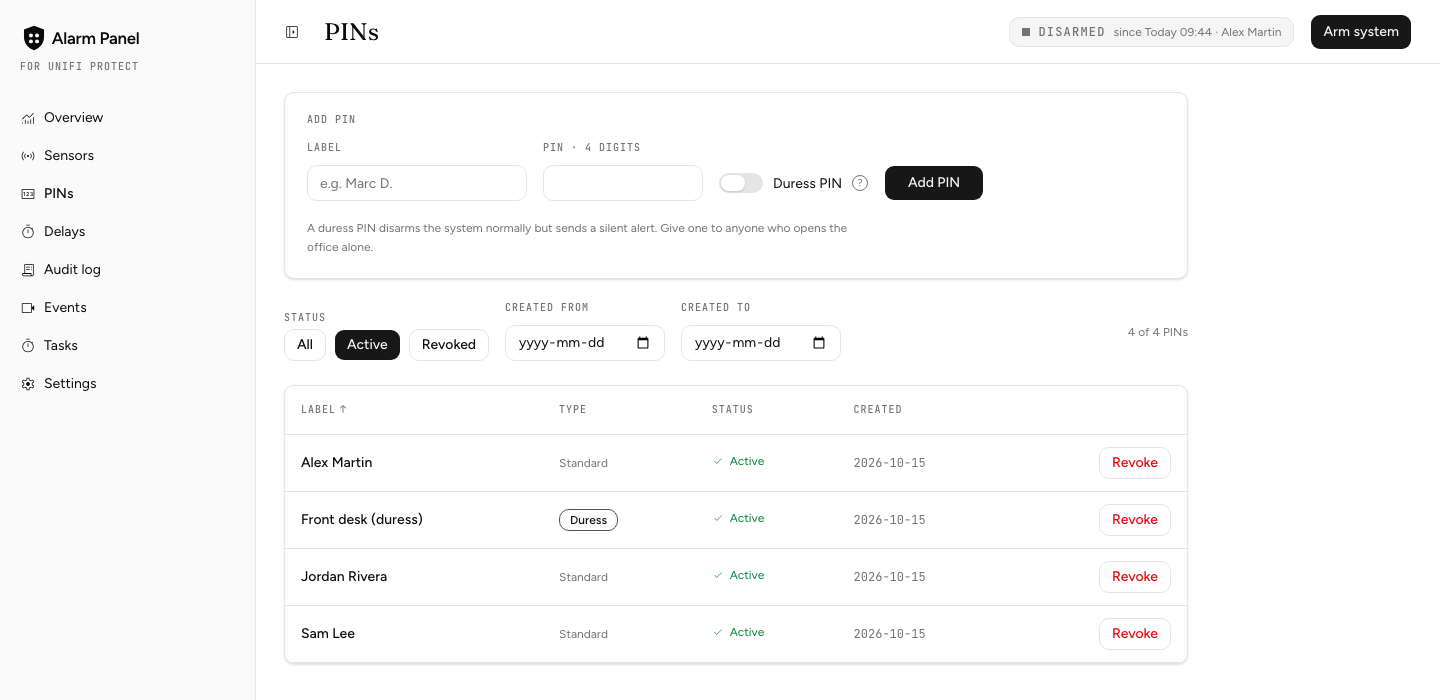Collapse the sidebar with the panel icon
The height and width of the screenshot is (700, 1440).
tap(292, 32)
